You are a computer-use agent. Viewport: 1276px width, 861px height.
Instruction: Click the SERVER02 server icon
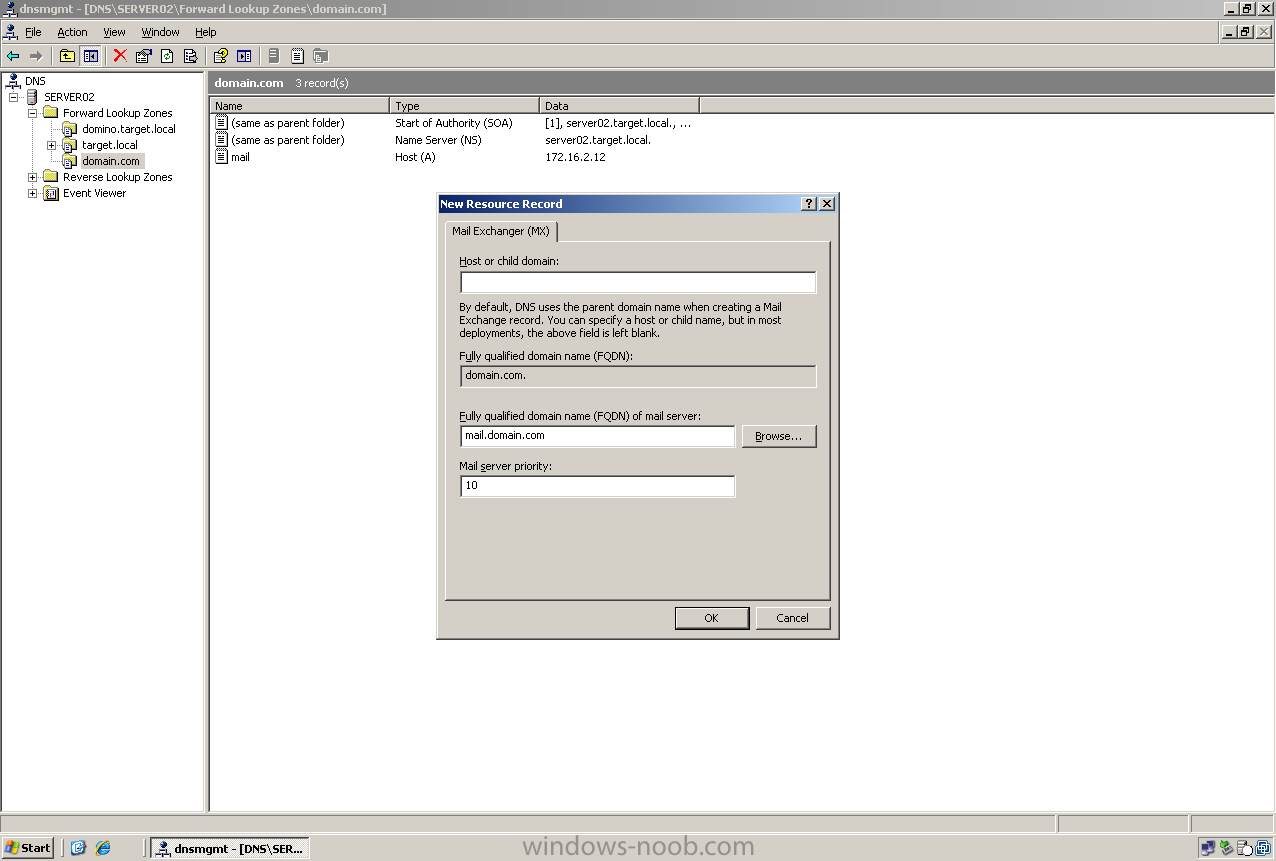33,97
